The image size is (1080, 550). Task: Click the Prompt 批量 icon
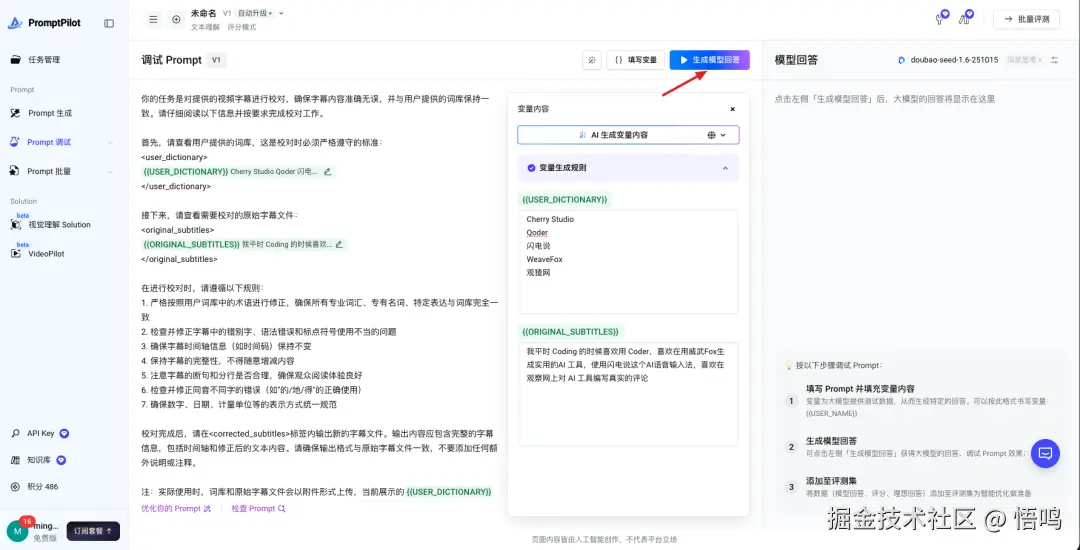click(15, 171)
